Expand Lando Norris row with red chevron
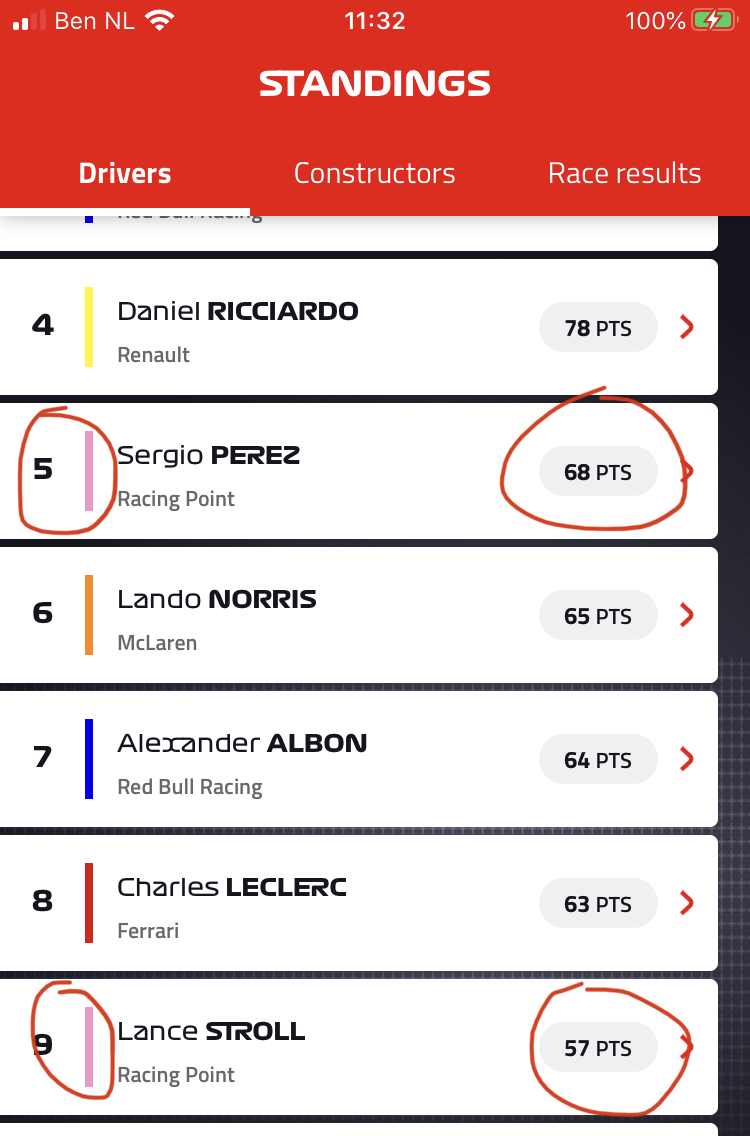The width and height of the screenshot is (750, 1136). coord(687,615)
